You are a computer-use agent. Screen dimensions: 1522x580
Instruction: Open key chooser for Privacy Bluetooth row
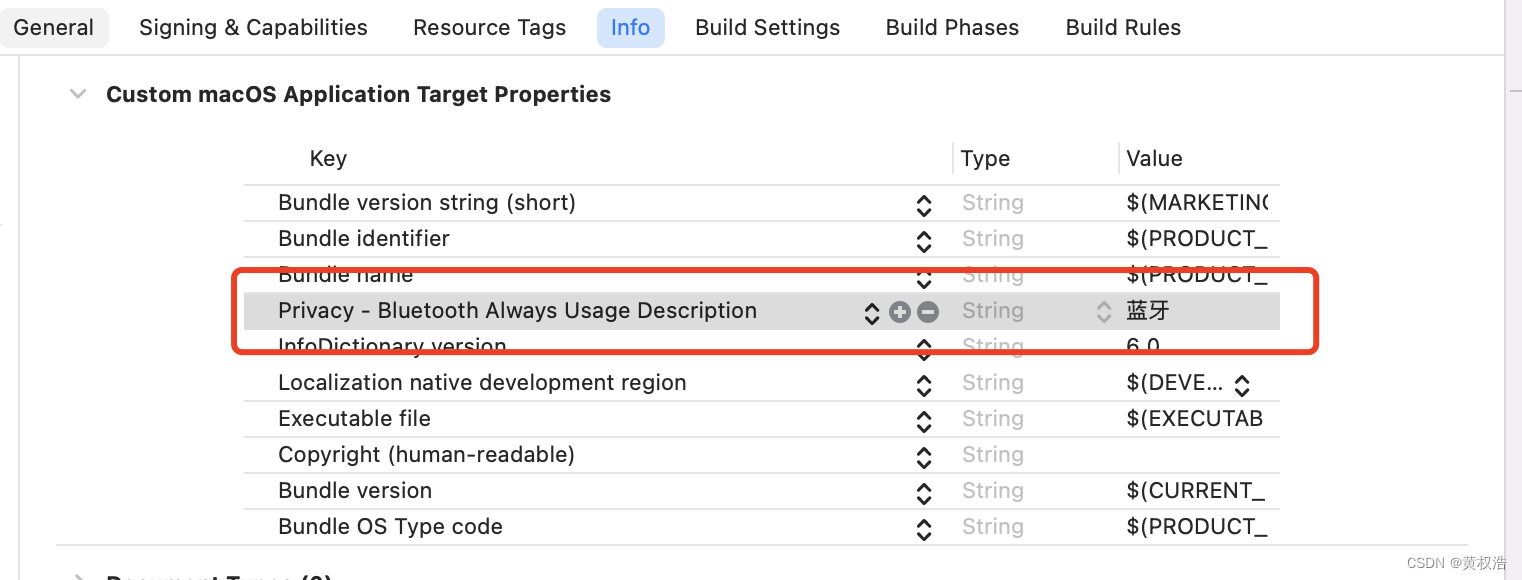pos(871,312)
